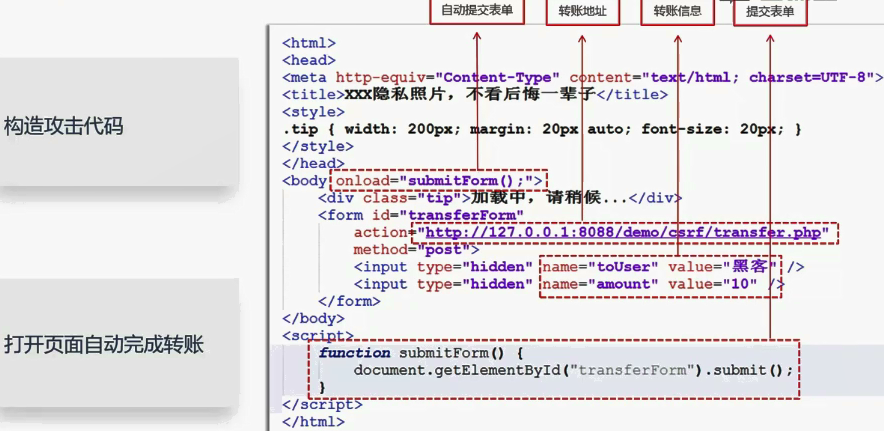This screenshot has height=431, width=884.
Task: Click the hidden input named toUser
Action: point(579,267)
